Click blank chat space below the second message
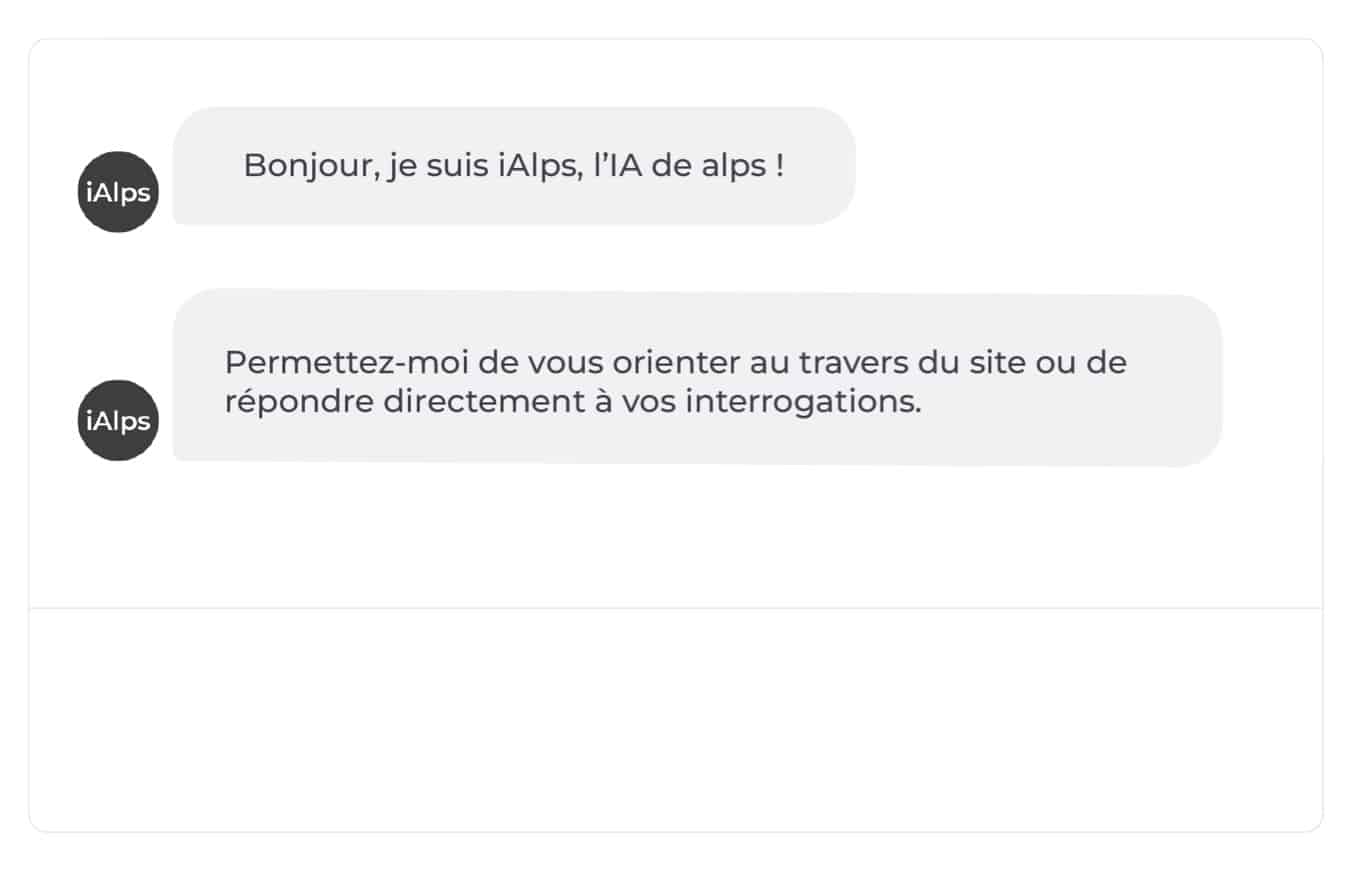This screenshot has height=869, width=1358. [676, 535]
